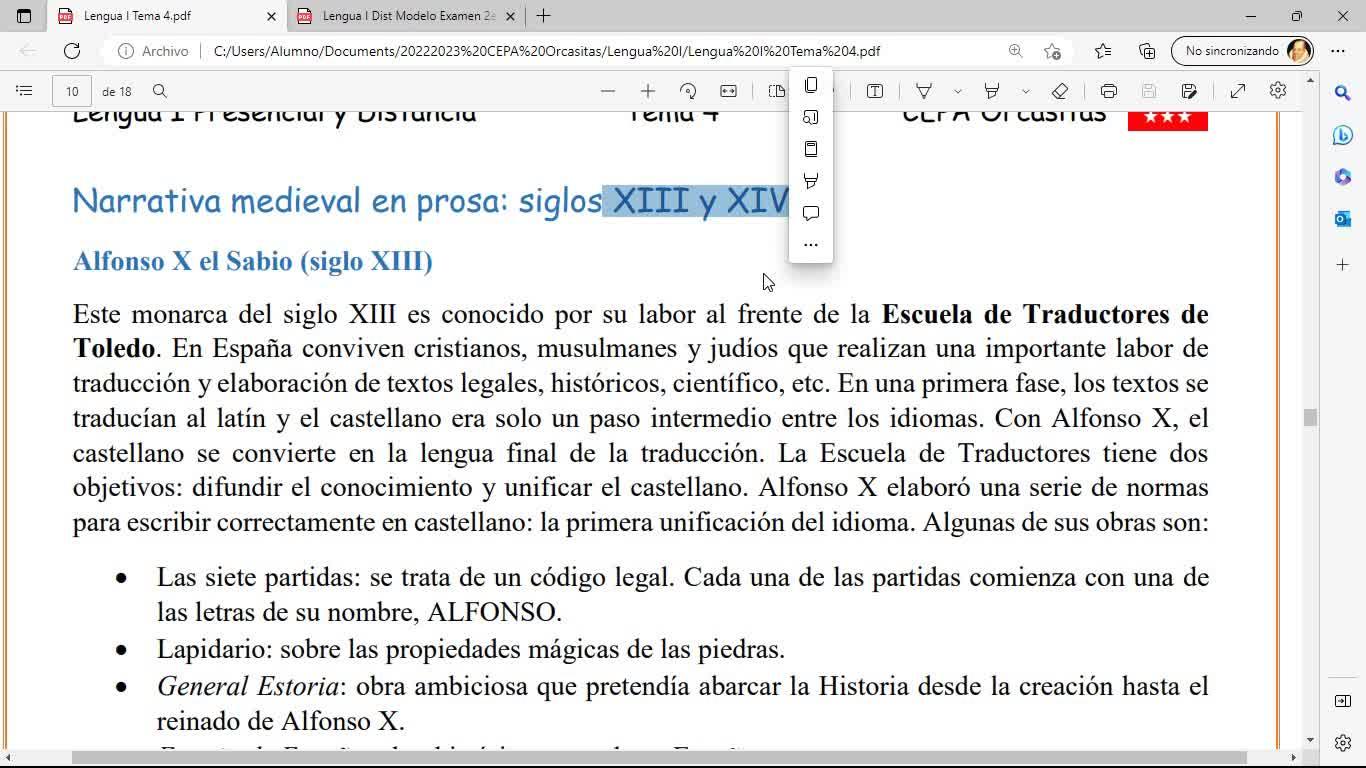The image size is (1366, 768).
Task: Zoom in on the PDF page
Action: click(648, 91)
